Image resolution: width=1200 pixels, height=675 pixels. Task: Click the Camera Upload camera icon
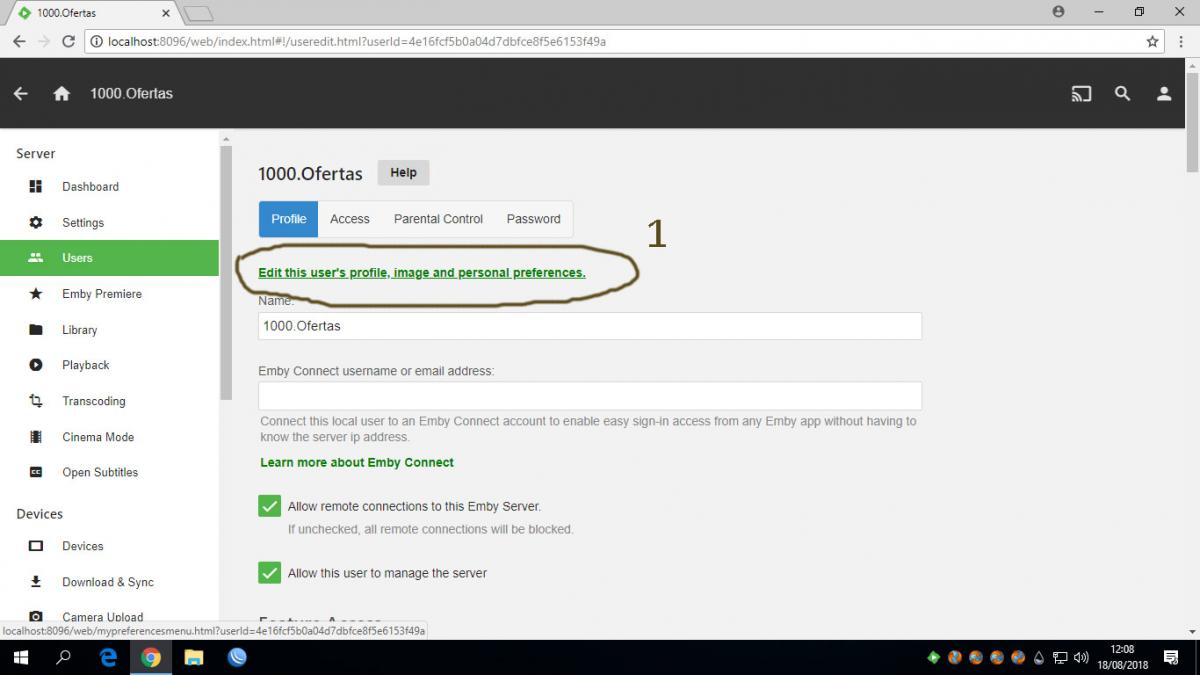[x=36, y=617]
